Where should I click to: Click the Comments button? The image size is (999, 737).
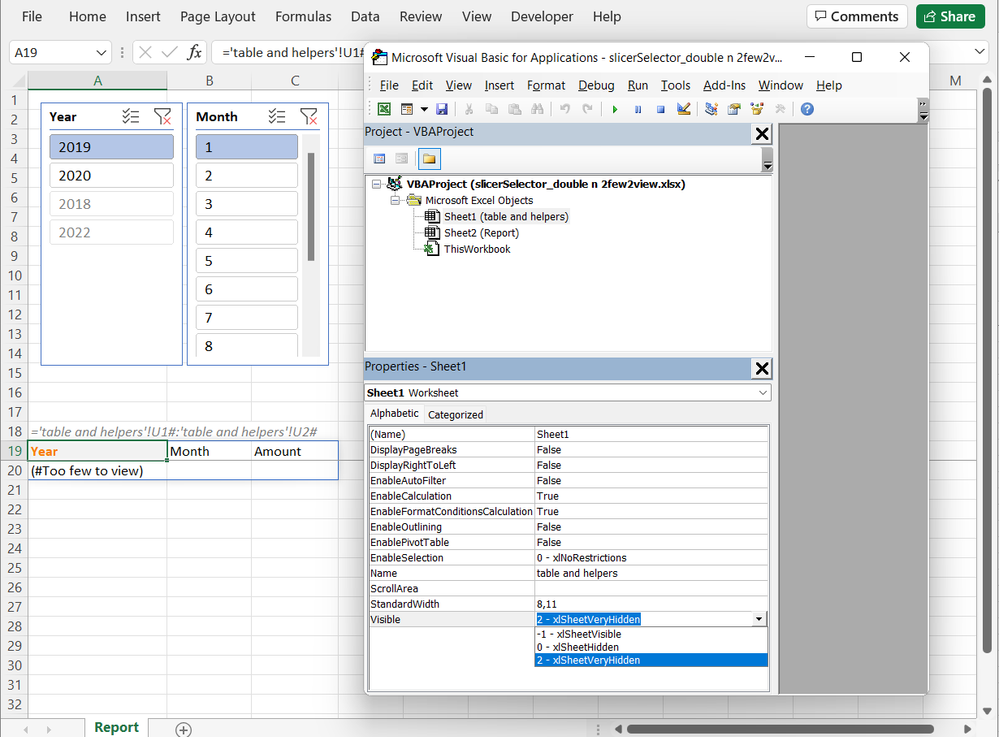(x=857, y=17)
